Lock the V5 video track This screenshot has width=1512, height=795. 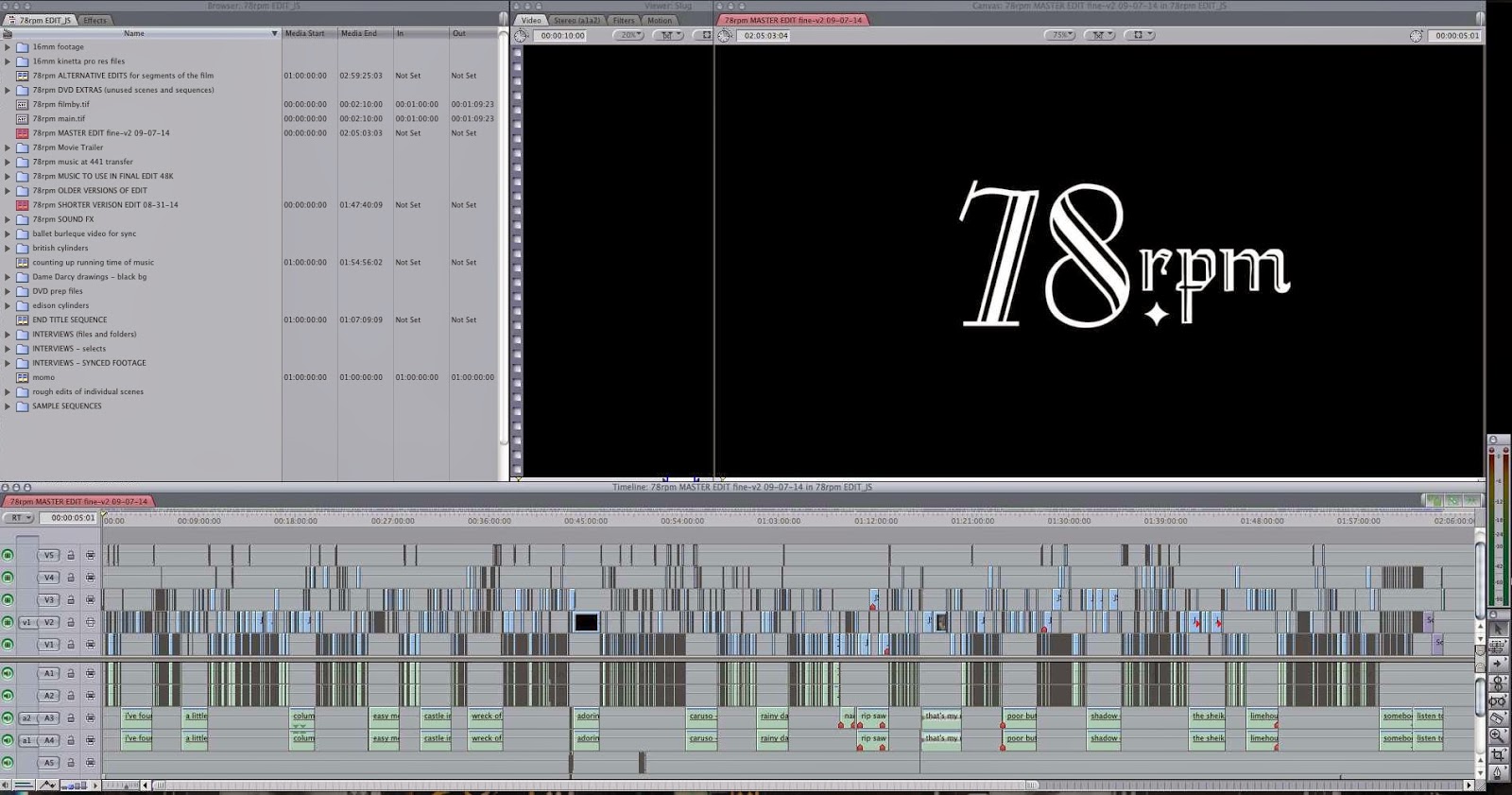click(x=71, y=555)
